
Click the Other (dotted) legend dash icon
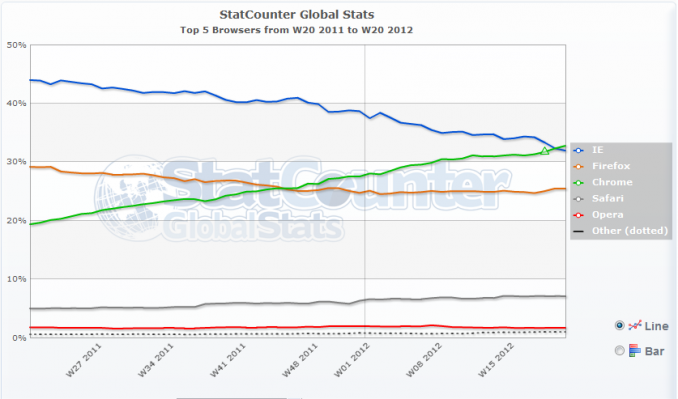[579, 231]
